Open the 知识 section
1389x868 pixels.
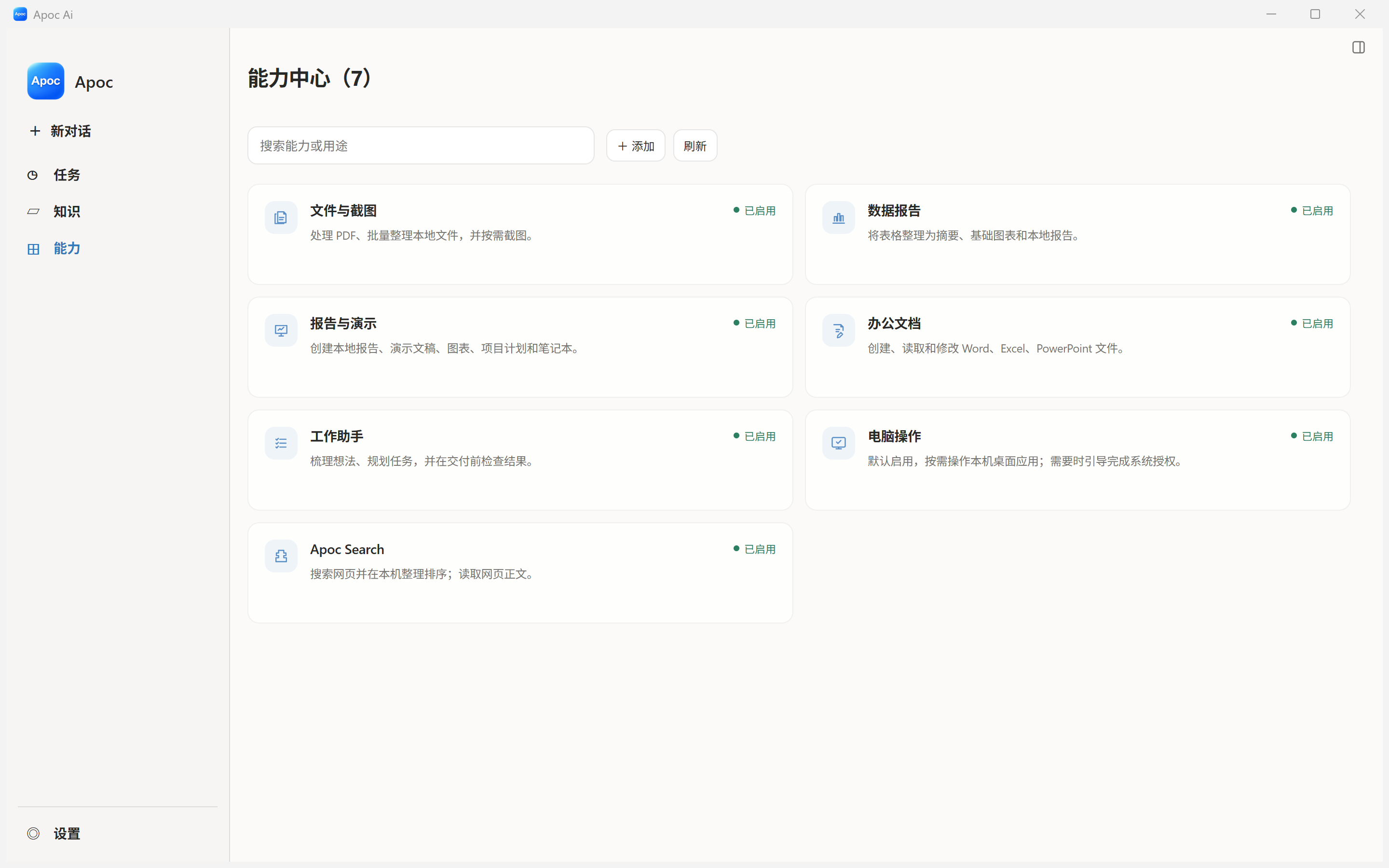point(67,212)
